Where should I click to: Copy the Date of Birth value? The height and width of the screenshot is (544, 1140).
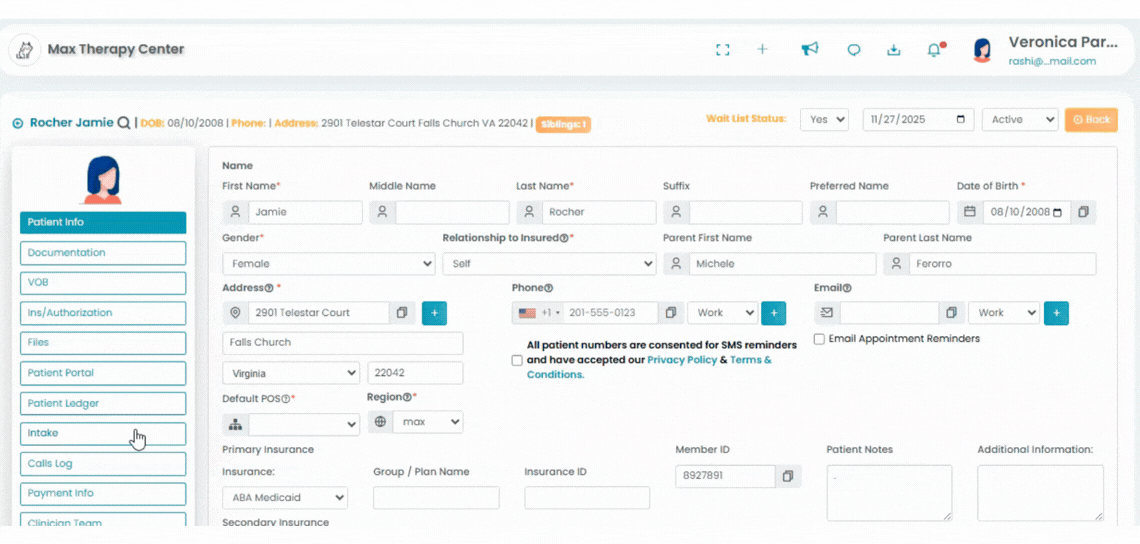tap(1083, 212)
